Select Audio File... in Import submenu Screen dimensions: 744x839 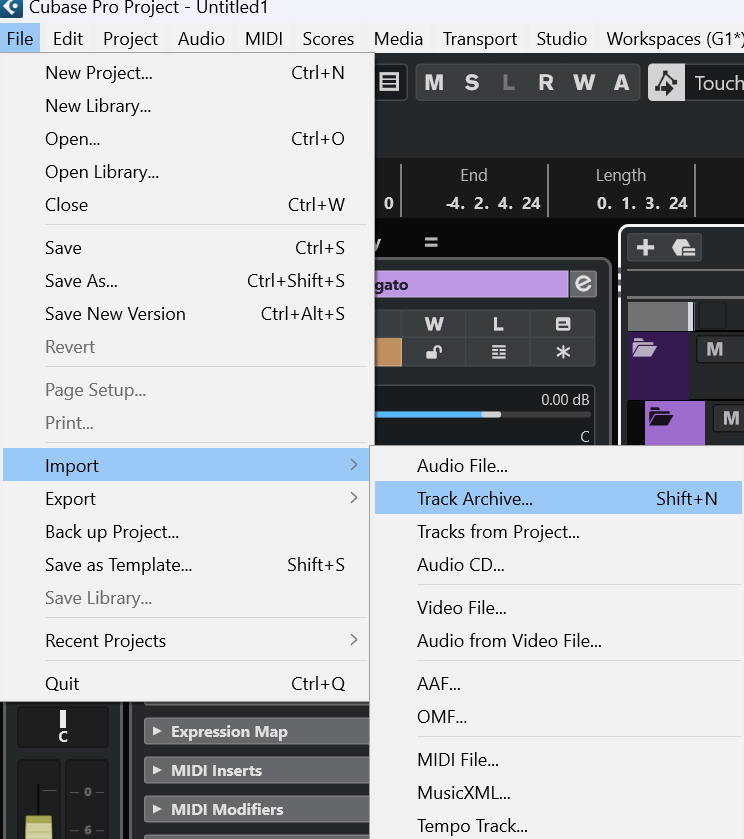pos(558,466)
